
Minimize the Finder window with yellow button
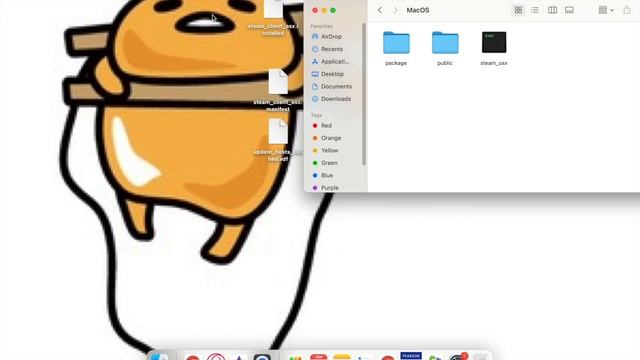(324, 10)
